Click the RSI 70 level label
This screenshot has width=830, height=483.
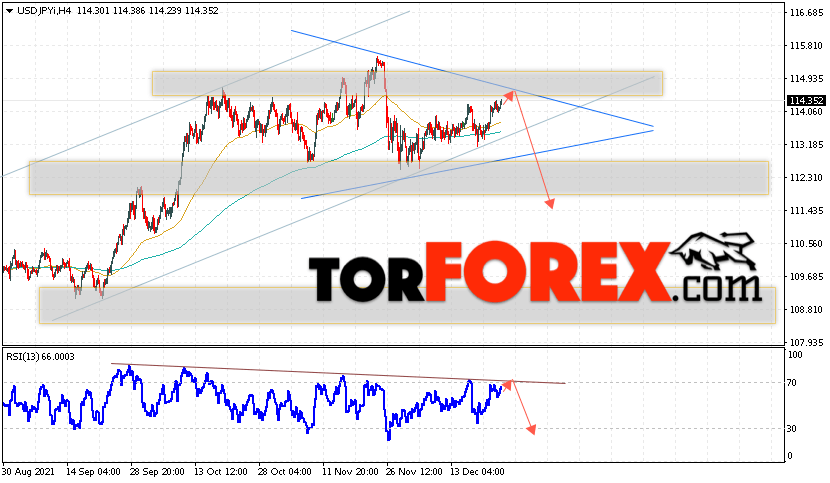792,383
